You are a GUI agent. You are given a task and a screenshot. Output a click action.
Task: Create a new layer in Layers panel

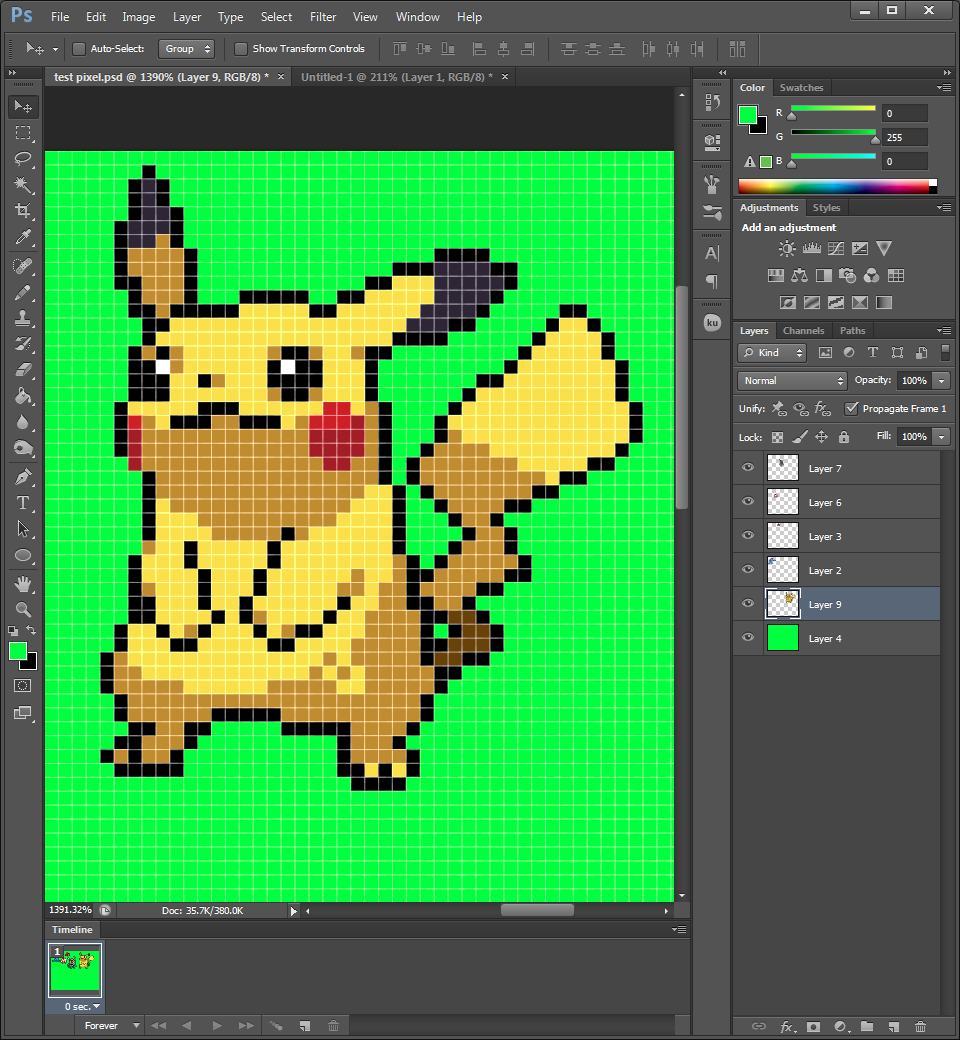point(894,1027)
